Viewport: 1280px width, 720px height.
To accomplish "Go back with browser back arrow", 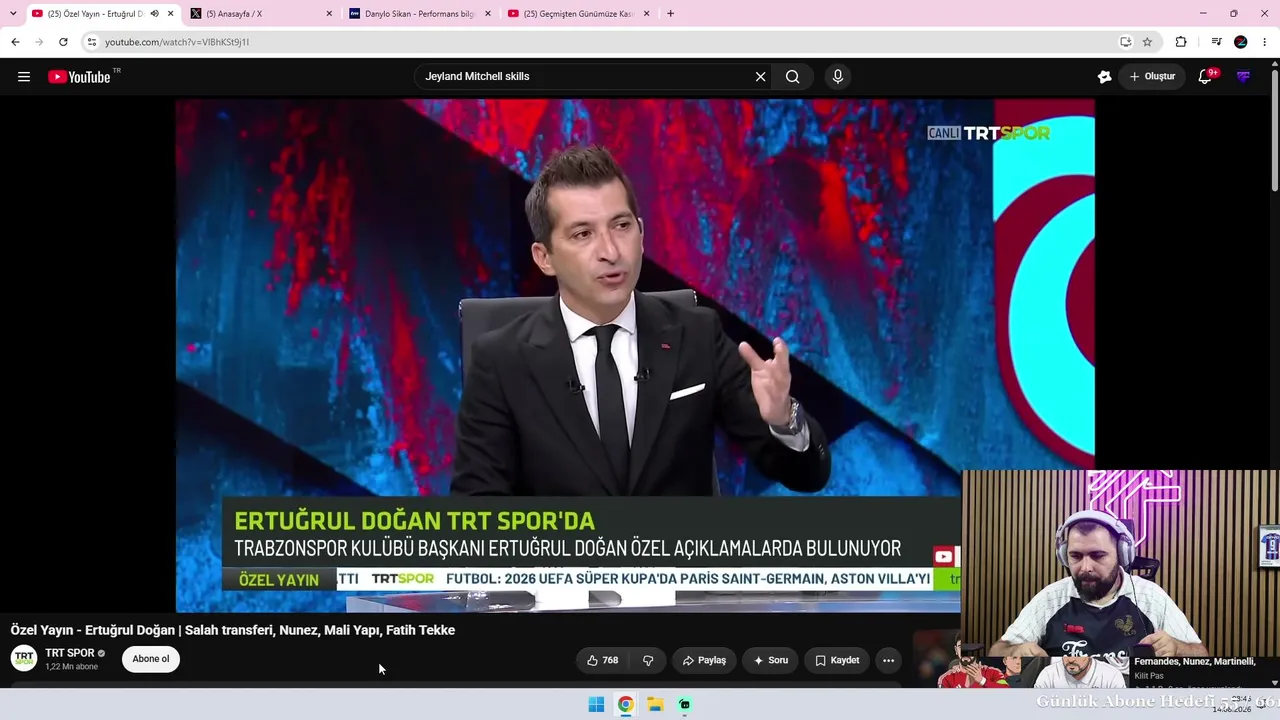I will pyautogui.click(x=15, y=42).
